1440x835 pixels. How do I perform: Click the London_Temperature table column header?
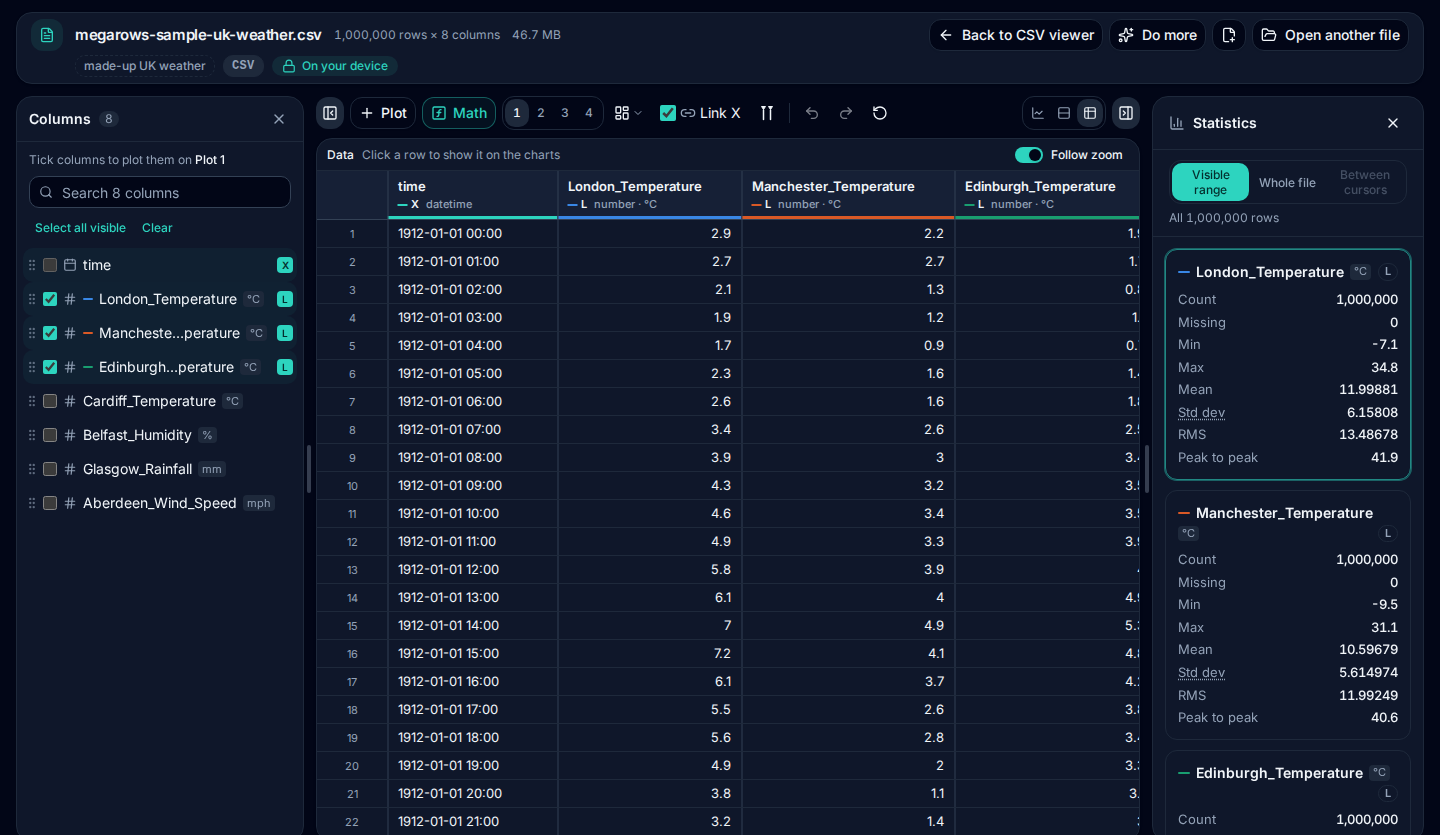click(650, 194)
